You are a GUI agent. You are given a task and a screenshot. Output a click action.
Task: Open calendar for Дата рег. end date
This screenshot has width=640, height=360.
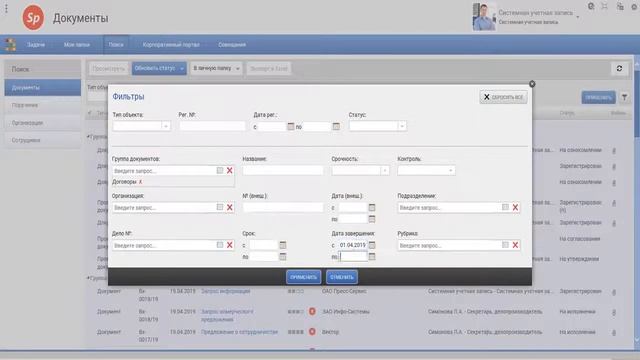click(336, 127)
